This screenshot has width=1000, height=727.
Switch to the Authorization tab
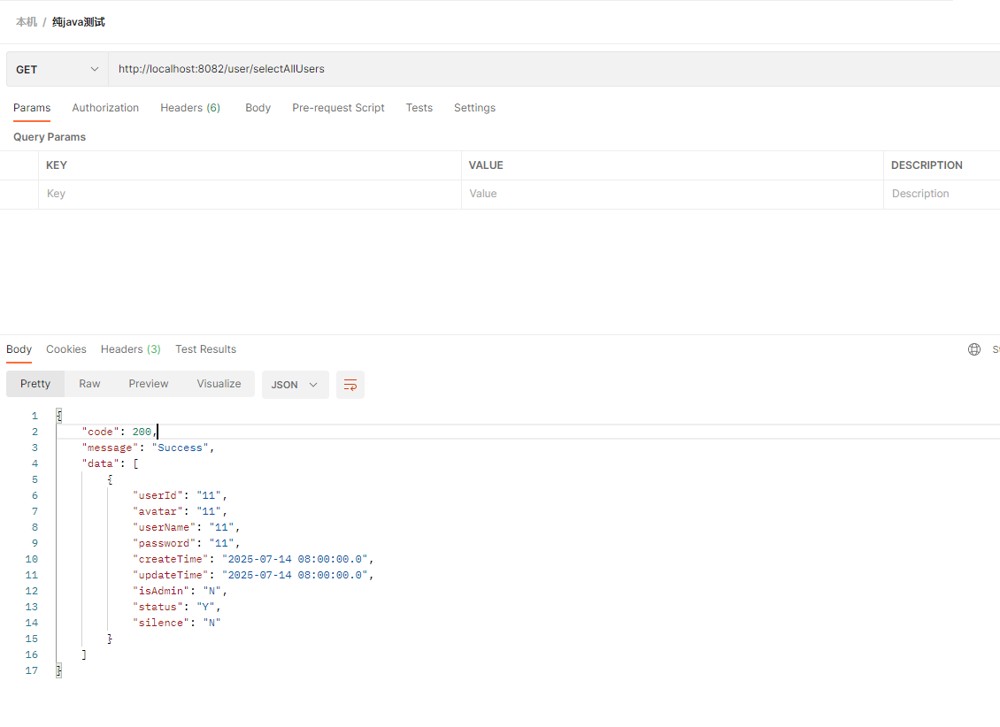(x=105, y=108)
